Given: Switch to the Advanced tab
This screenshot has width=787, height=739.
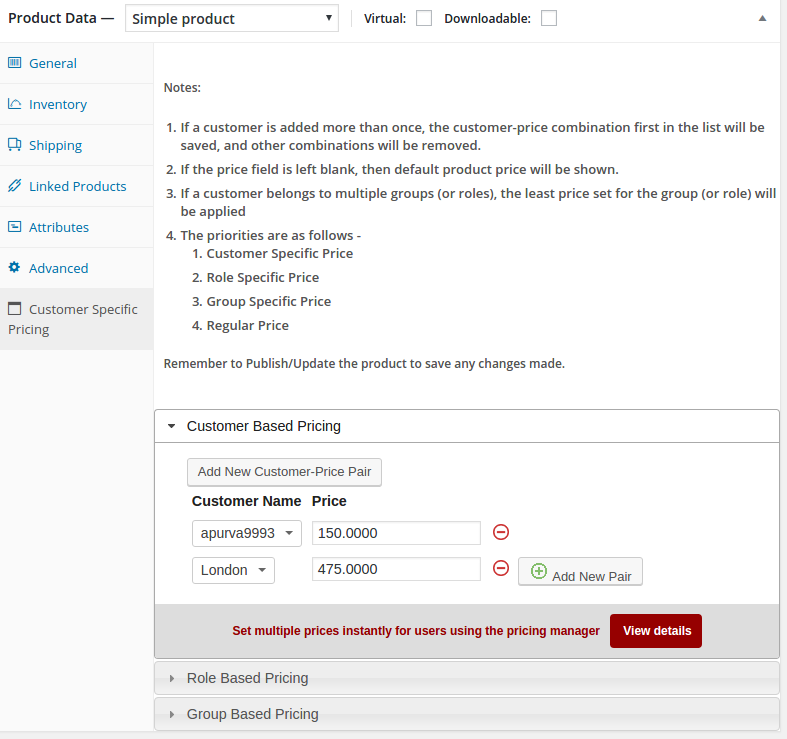Looking at the screenshot, I should point(76,269).
